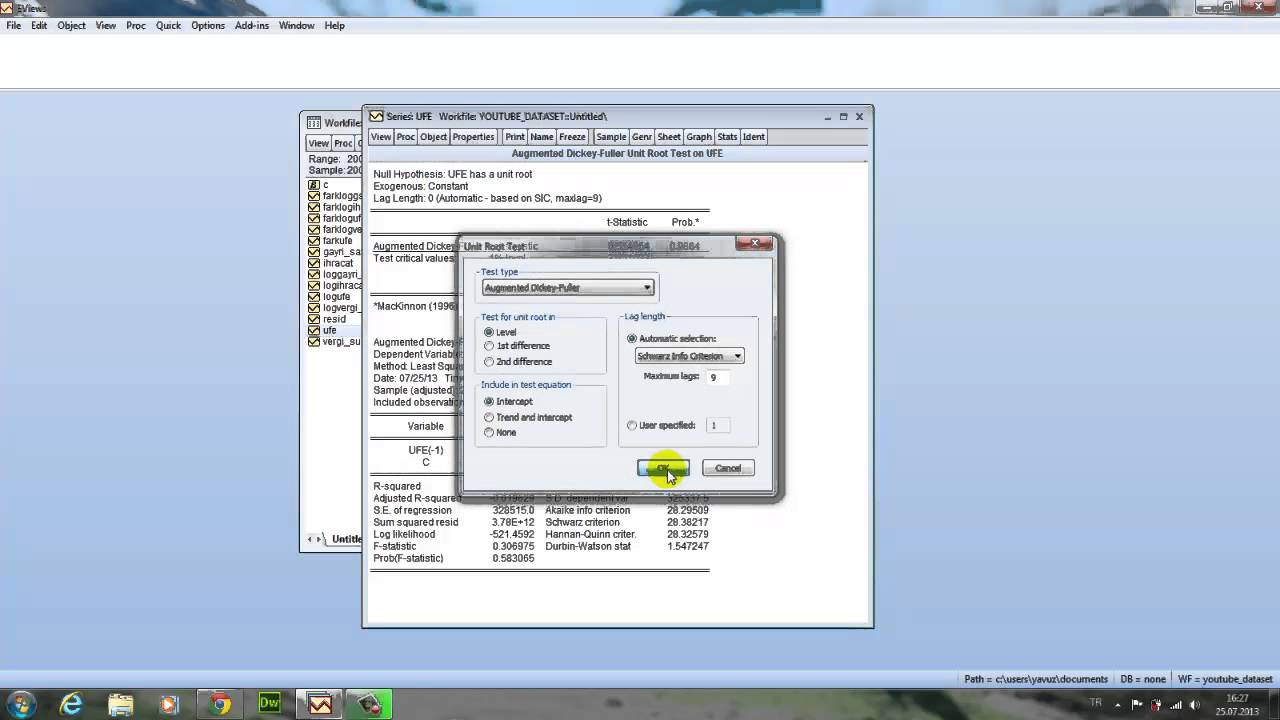Close the Unit Root Test dialog
1280x720 pixels.
coord(755,243)
